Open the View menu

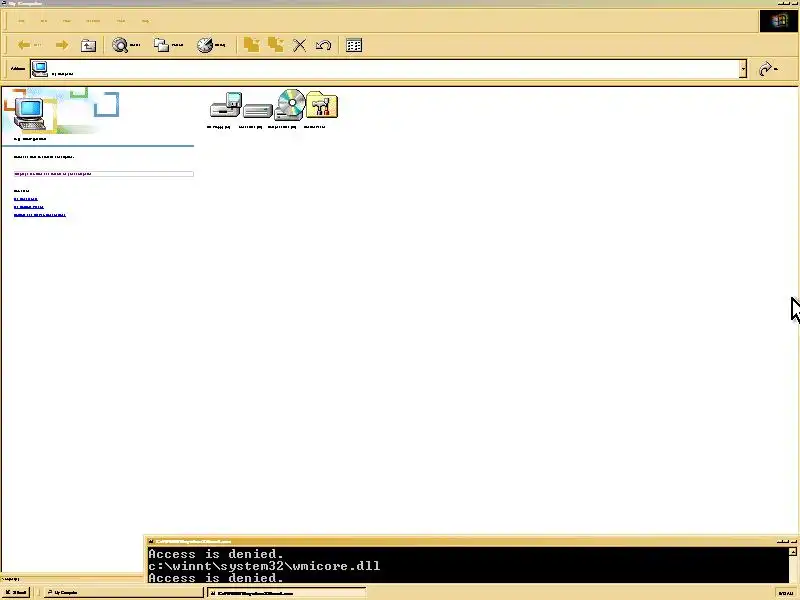67,21
